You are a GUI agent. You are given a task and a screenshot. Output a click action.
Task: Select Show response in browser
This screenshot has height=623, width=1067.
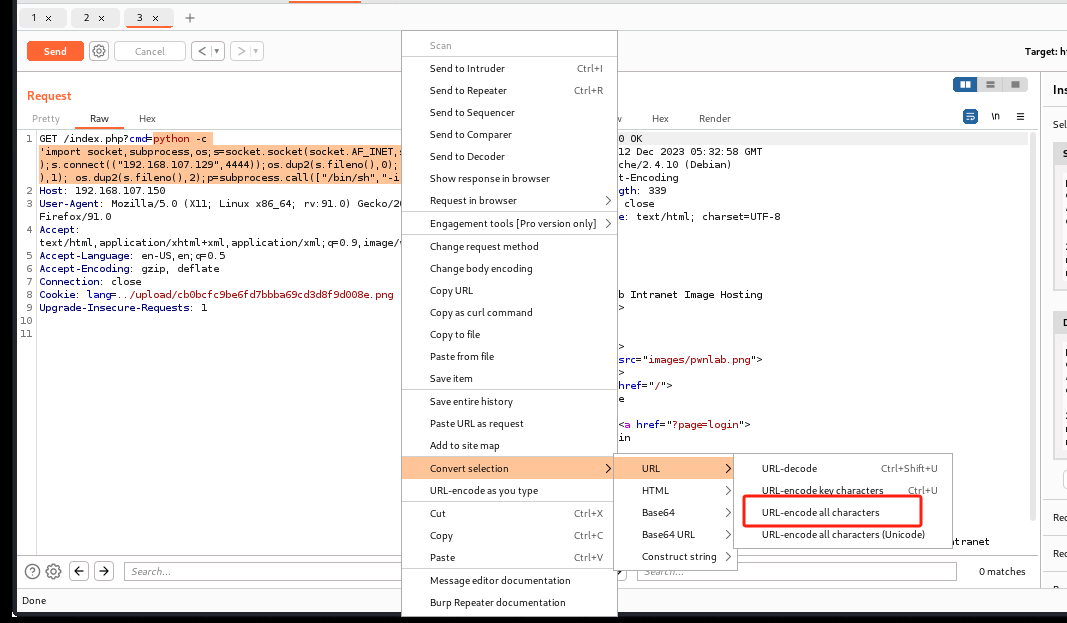pos(510,179)
